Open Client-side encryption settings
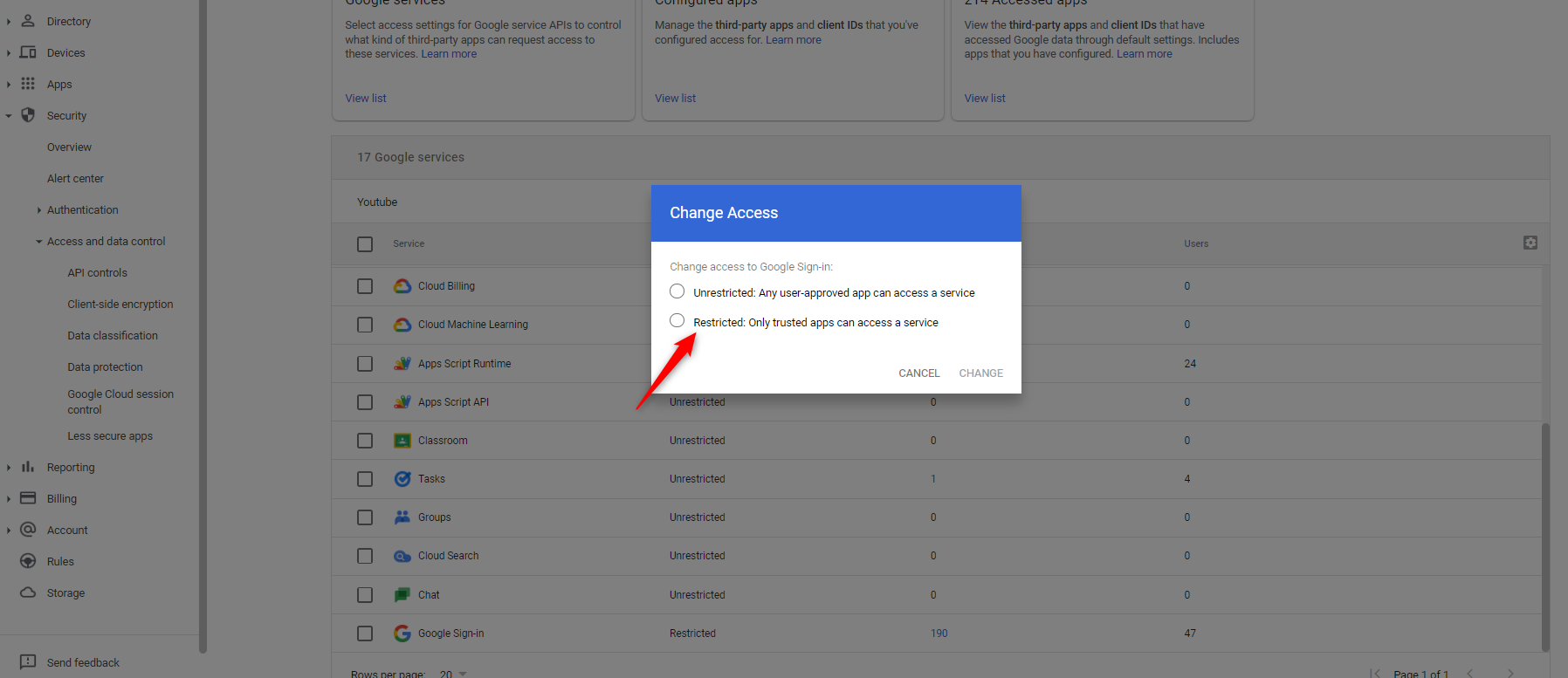 [x=120, y=305]
